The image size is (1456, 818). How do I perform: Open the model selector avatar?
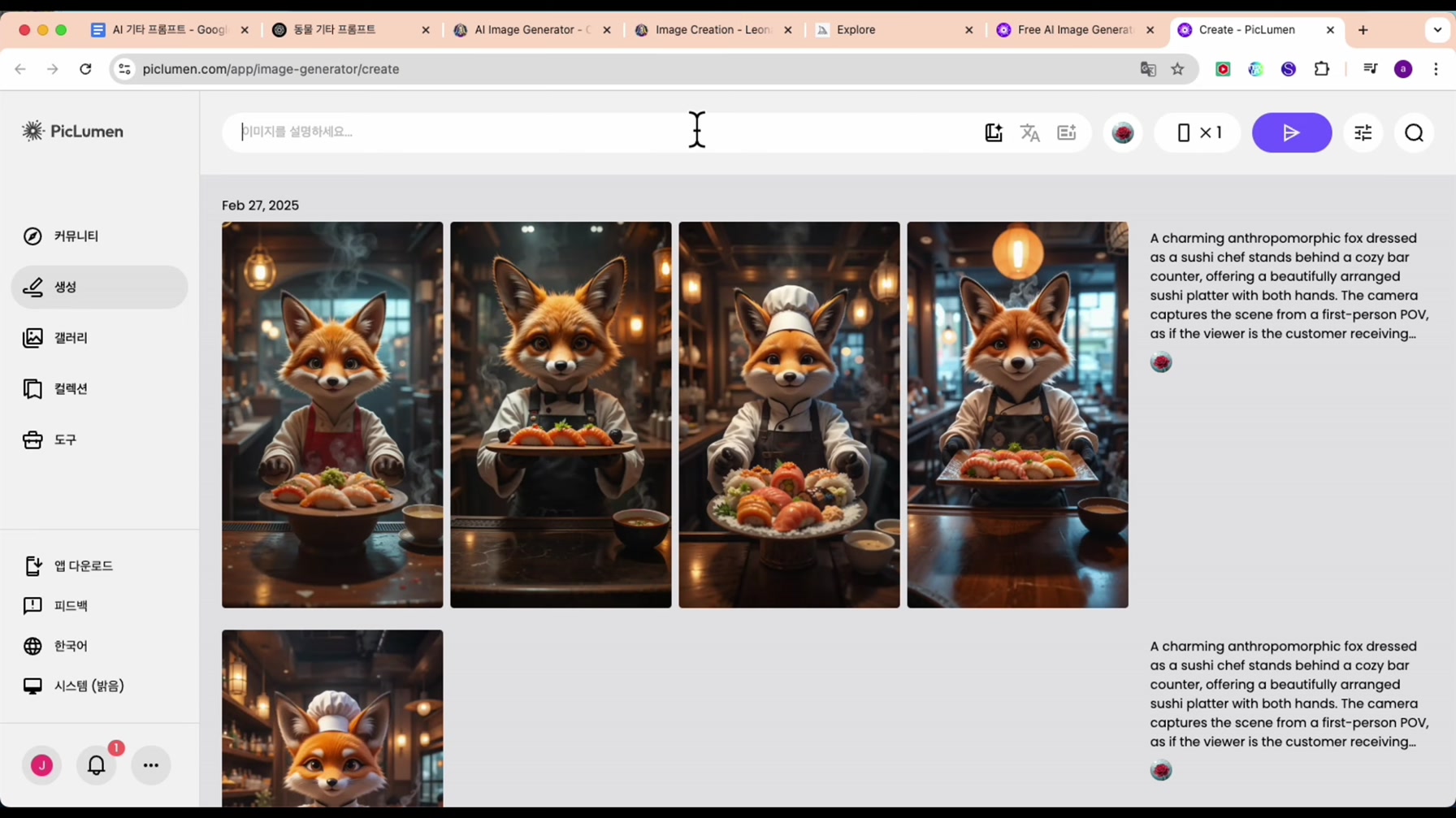pyautogui.click(x=1123, y=132)
